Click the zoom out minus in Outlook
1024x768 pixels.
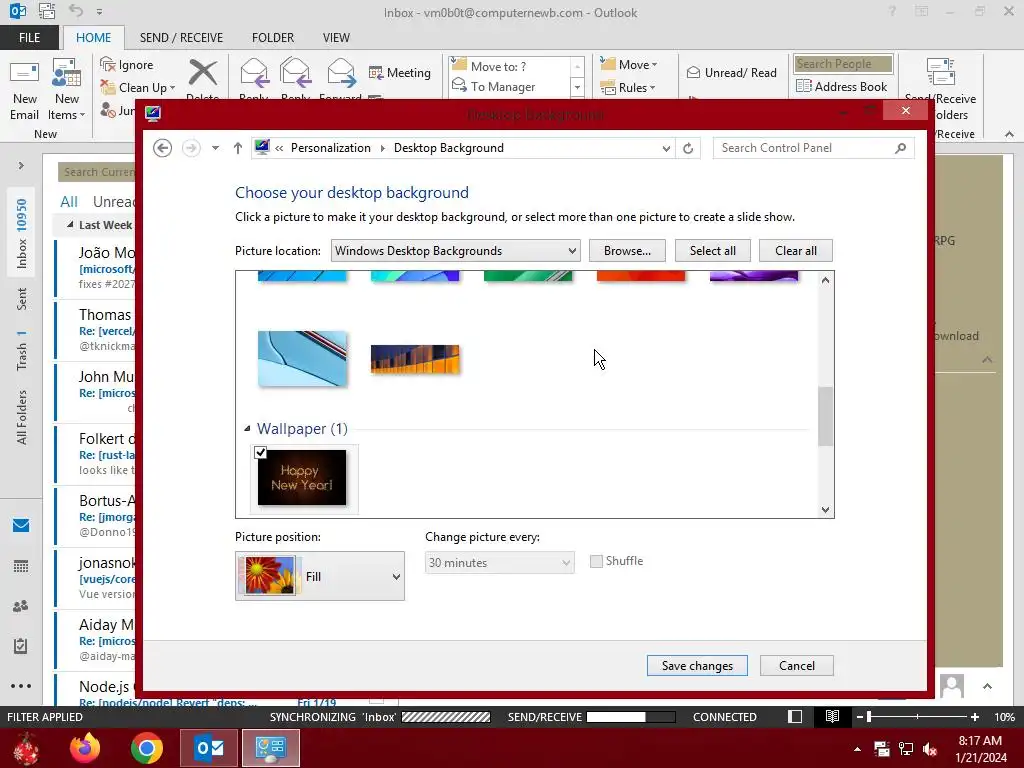click(x=860, y=716)
